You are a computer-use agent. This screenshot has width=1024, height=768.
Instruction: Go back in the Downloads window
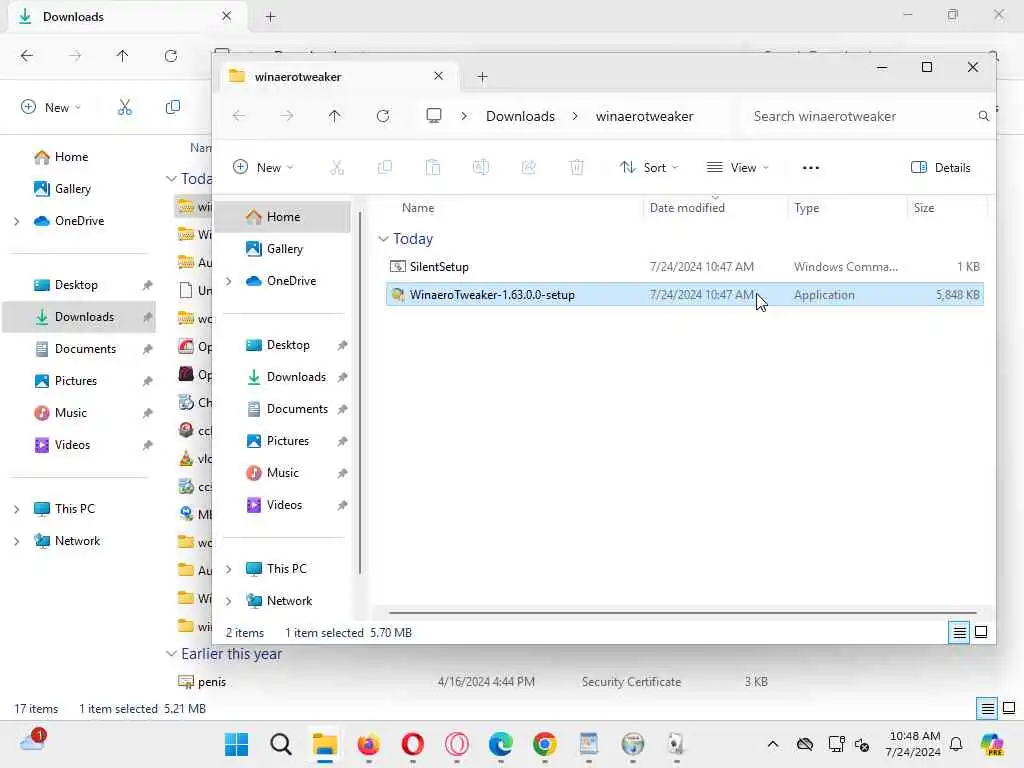point(27,56)
